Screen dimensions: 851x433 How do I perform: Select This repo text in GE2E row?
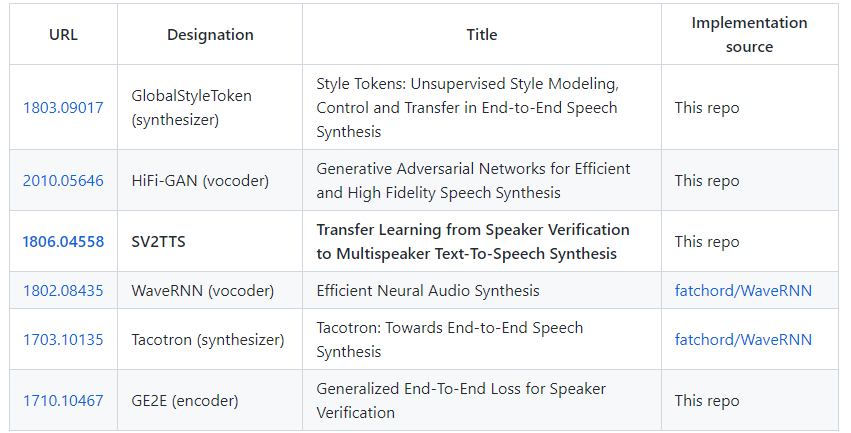click(x=707, y=400)
